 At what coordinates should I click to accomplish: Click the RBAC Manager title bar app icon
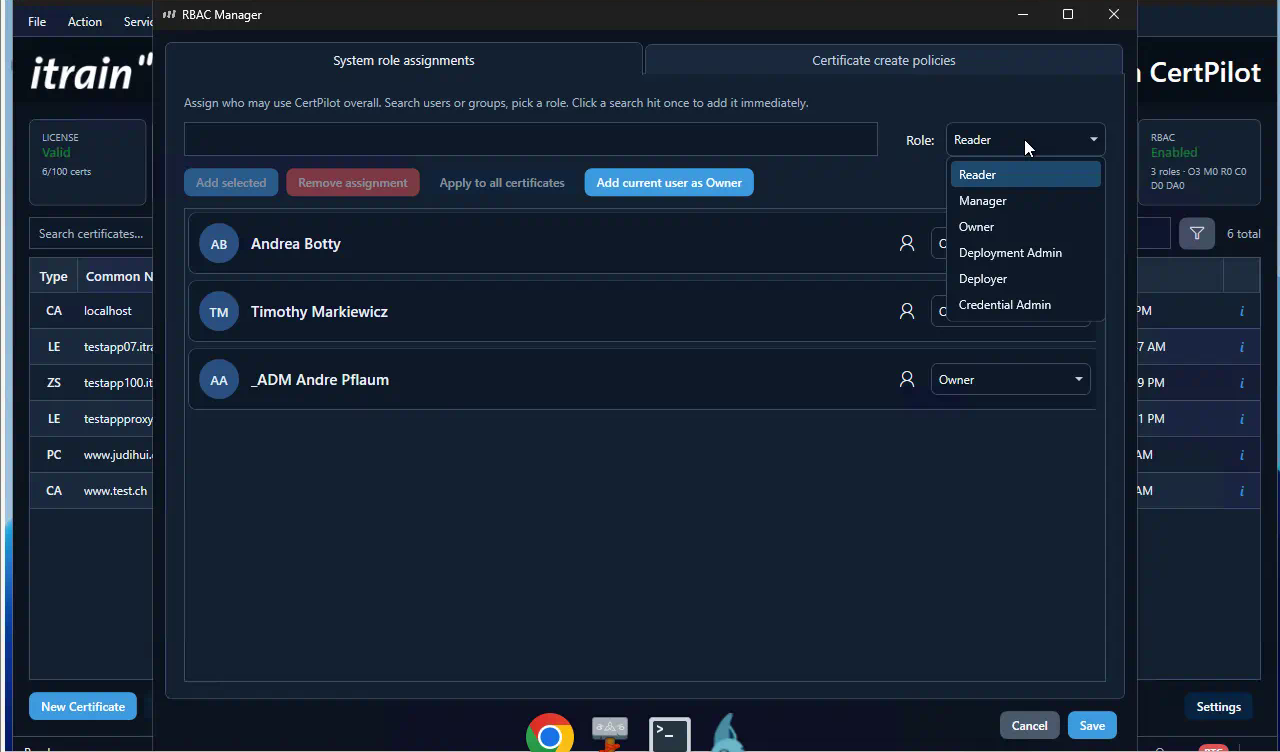click(x=169, y=15)
